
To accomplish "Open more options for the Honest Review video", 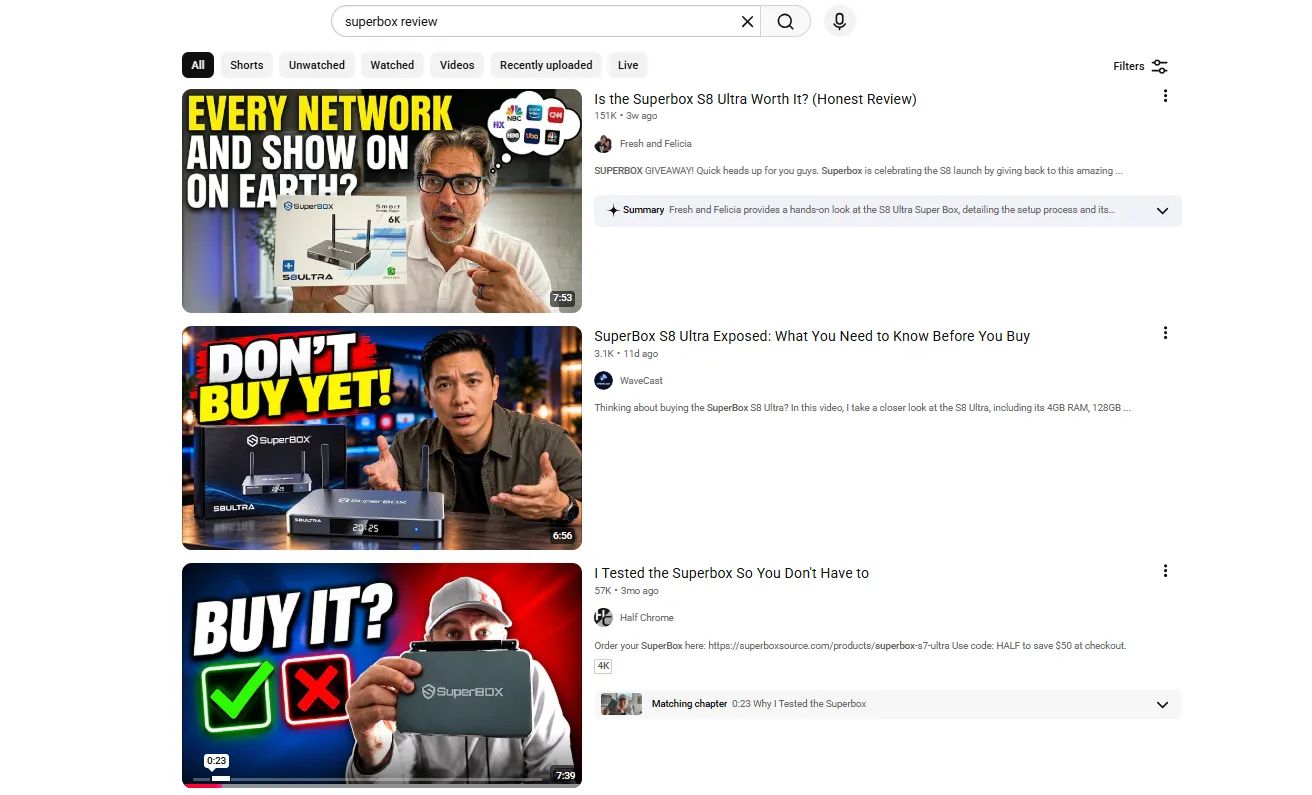I will tap(1165, 96).
